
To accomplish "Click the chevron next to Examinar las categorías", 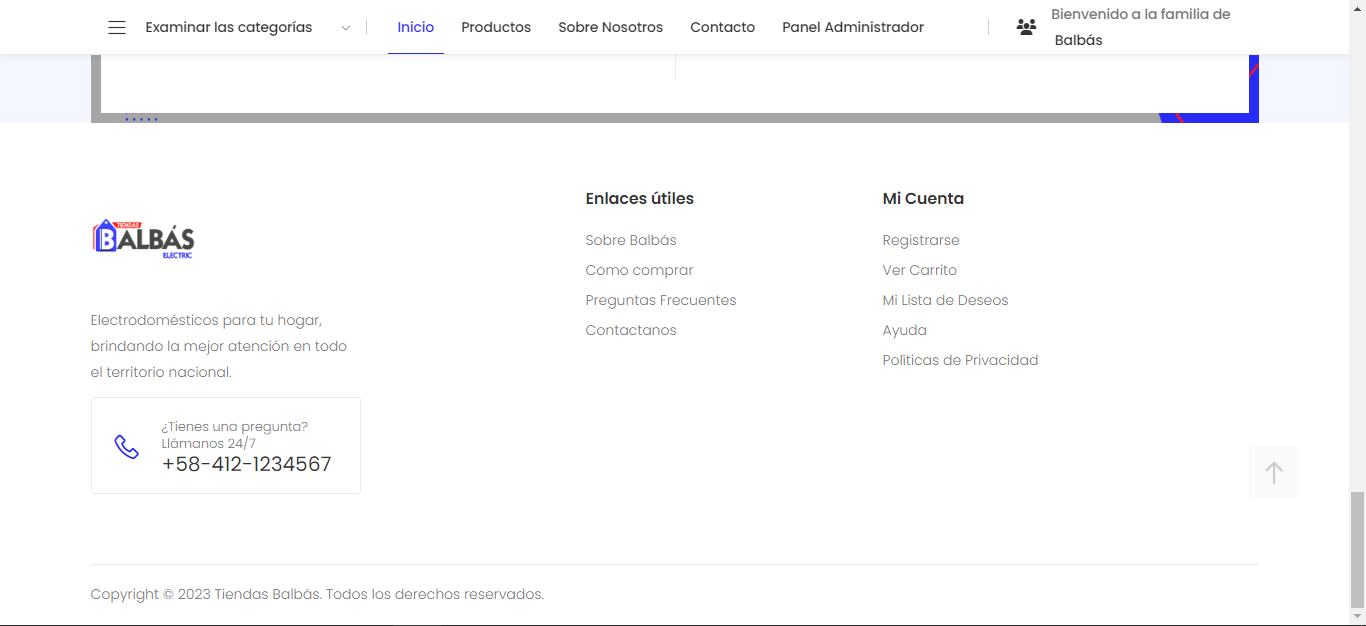I will (x=345, y=28).
